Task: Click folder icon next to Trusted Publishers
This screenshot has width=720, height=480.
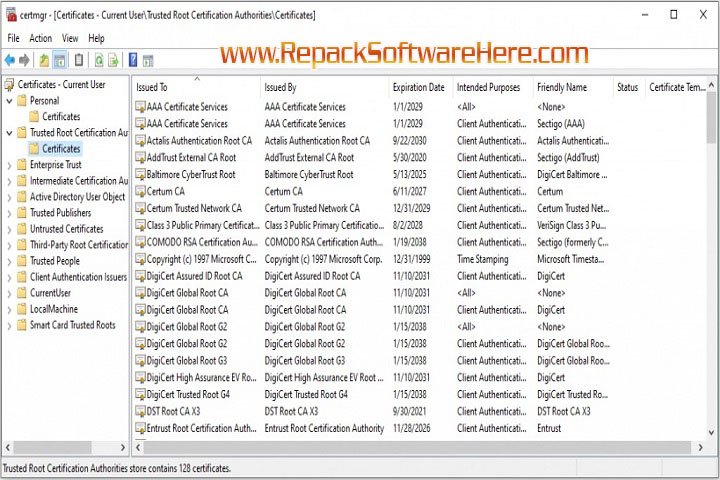Action: (x=22, y=213)
